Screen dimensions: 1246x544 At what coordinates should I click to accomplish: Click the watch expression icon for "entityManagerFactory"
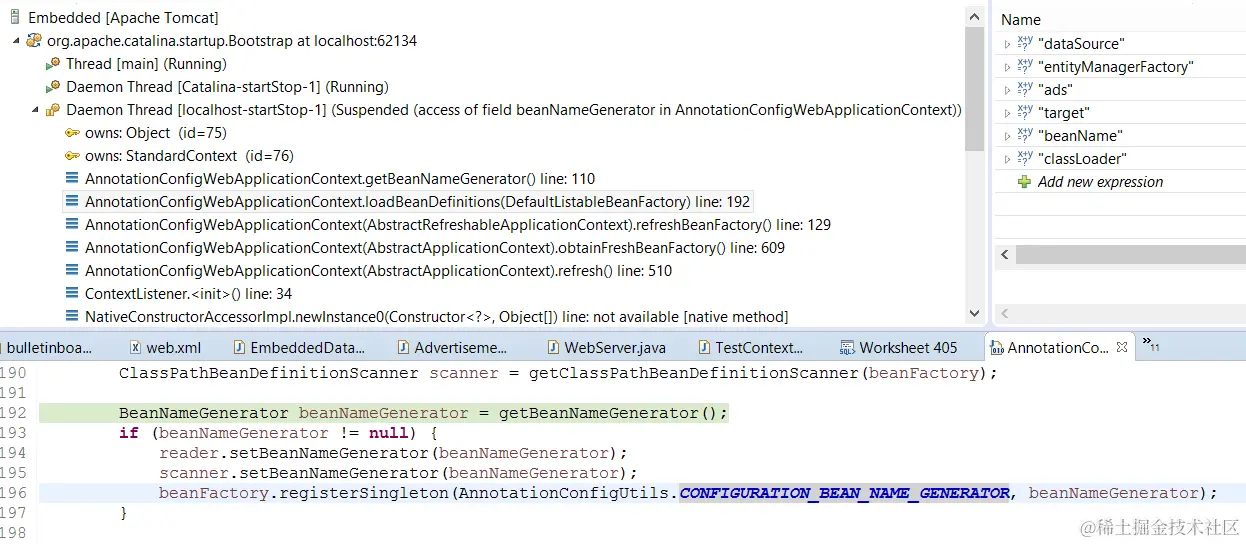pos(1025,67)
